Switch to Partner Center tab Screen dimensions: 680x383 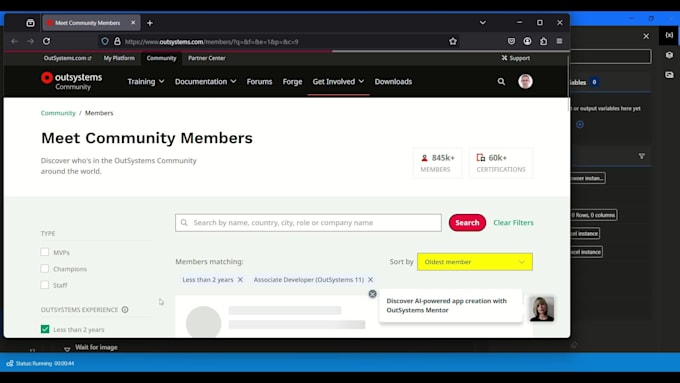tap(206, 58)
